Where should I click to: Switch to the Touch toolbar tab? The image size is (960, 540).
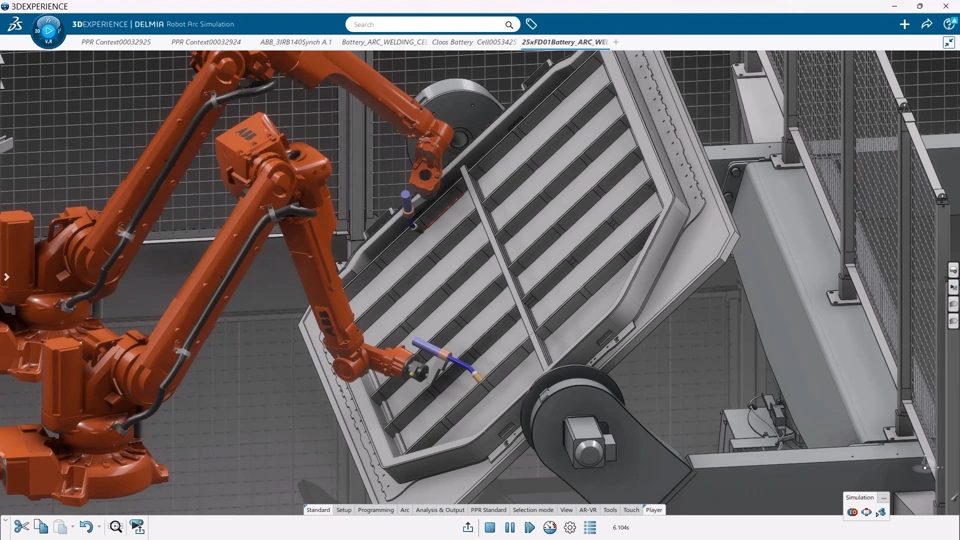(x=631, y=510)
